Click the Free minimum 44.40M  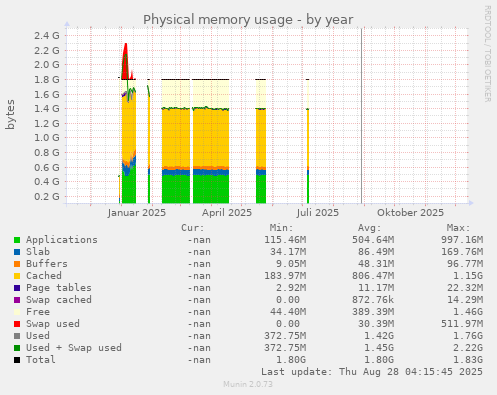pos(288,312)
